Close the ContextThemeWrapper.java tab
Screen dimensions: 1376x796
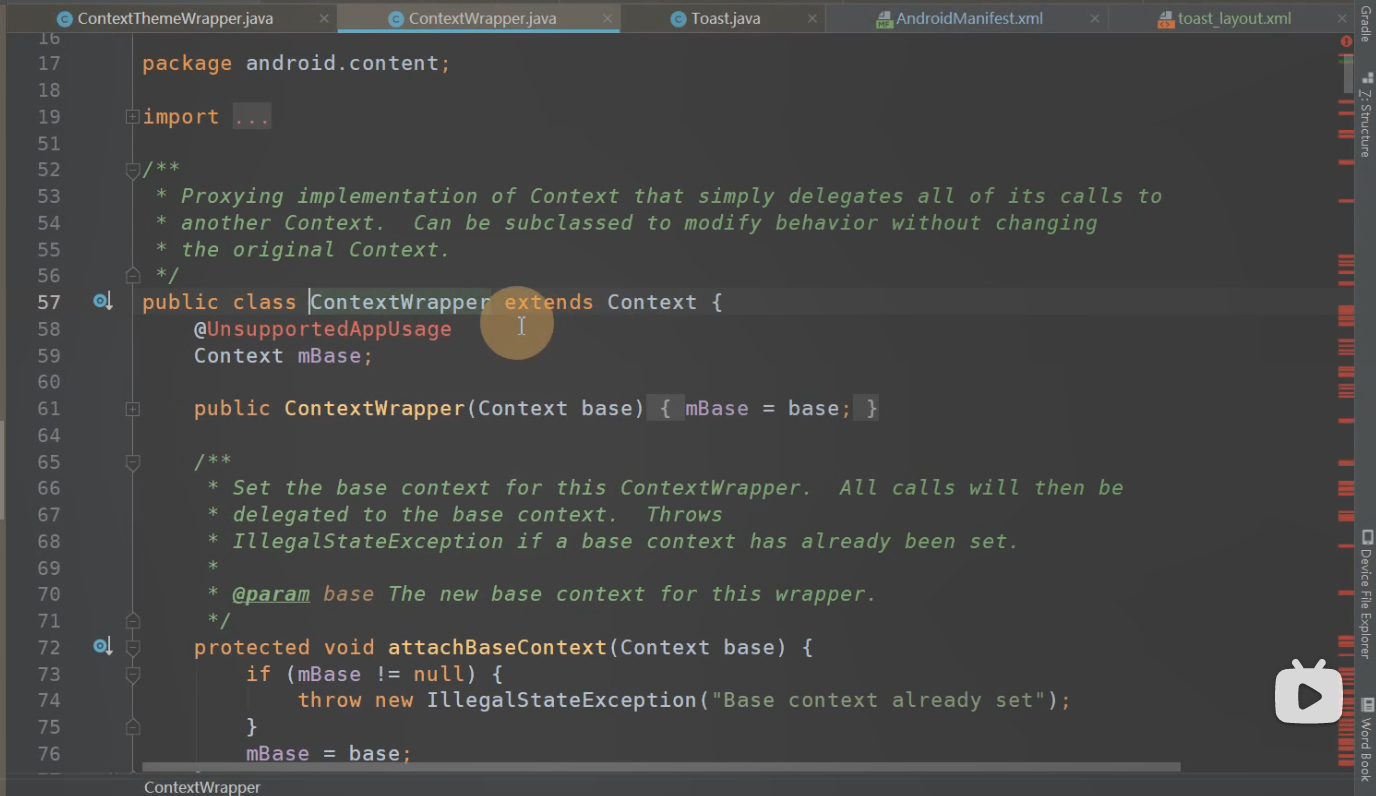[x=324, y=18]
